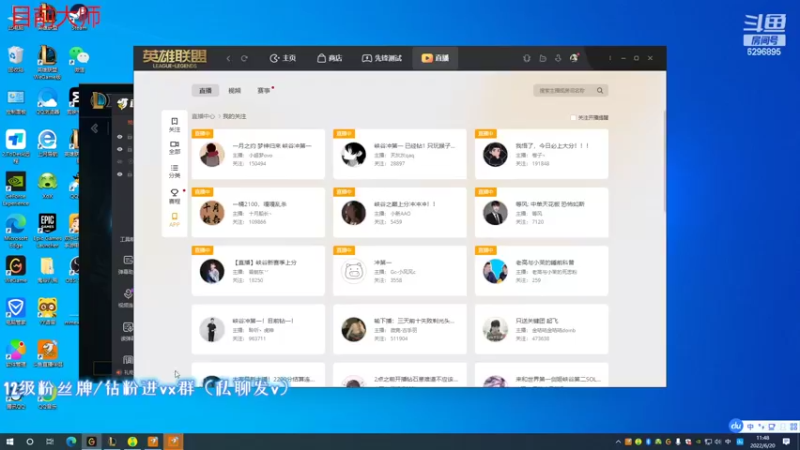The height and width of the screenshot is (450, 800).
Task: Open Recycle Bin desktop icon
Action: pyautogui.click(x=16, y=59)
